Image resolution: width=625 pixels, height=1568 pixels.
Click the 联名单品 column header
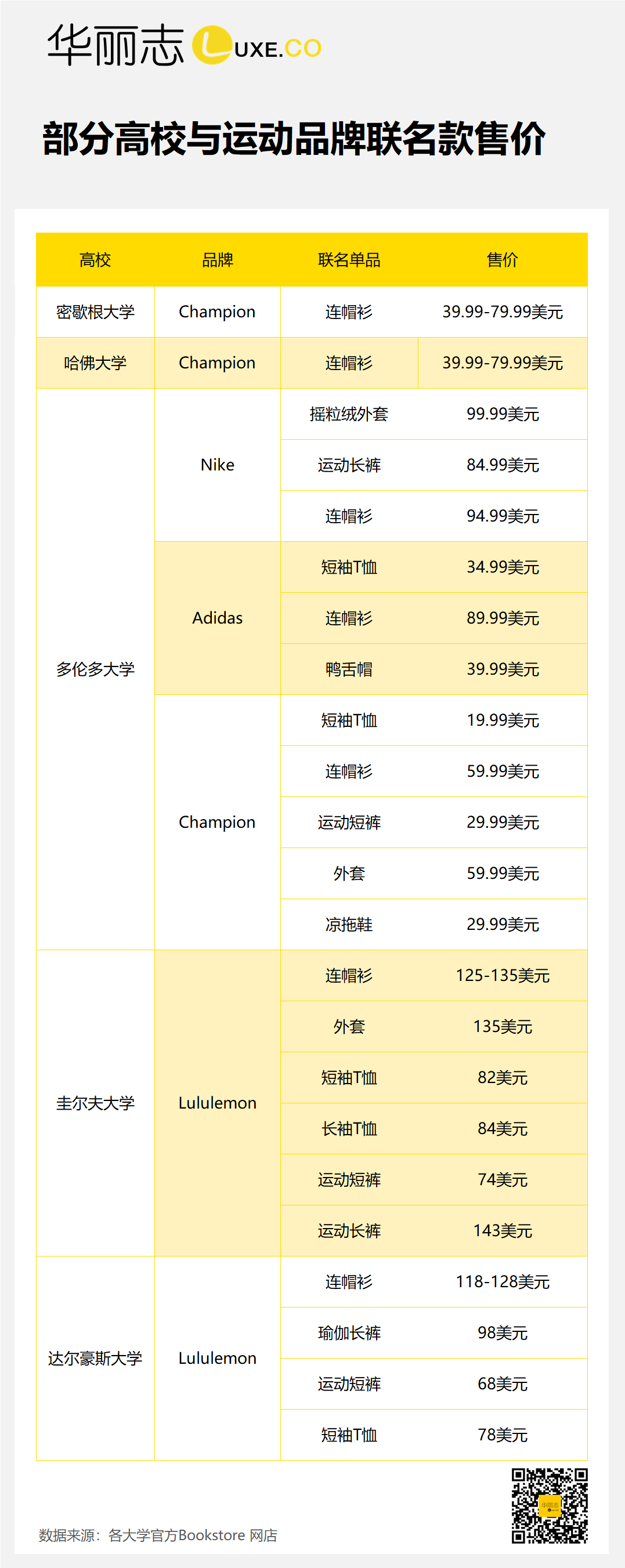(349, 260)
